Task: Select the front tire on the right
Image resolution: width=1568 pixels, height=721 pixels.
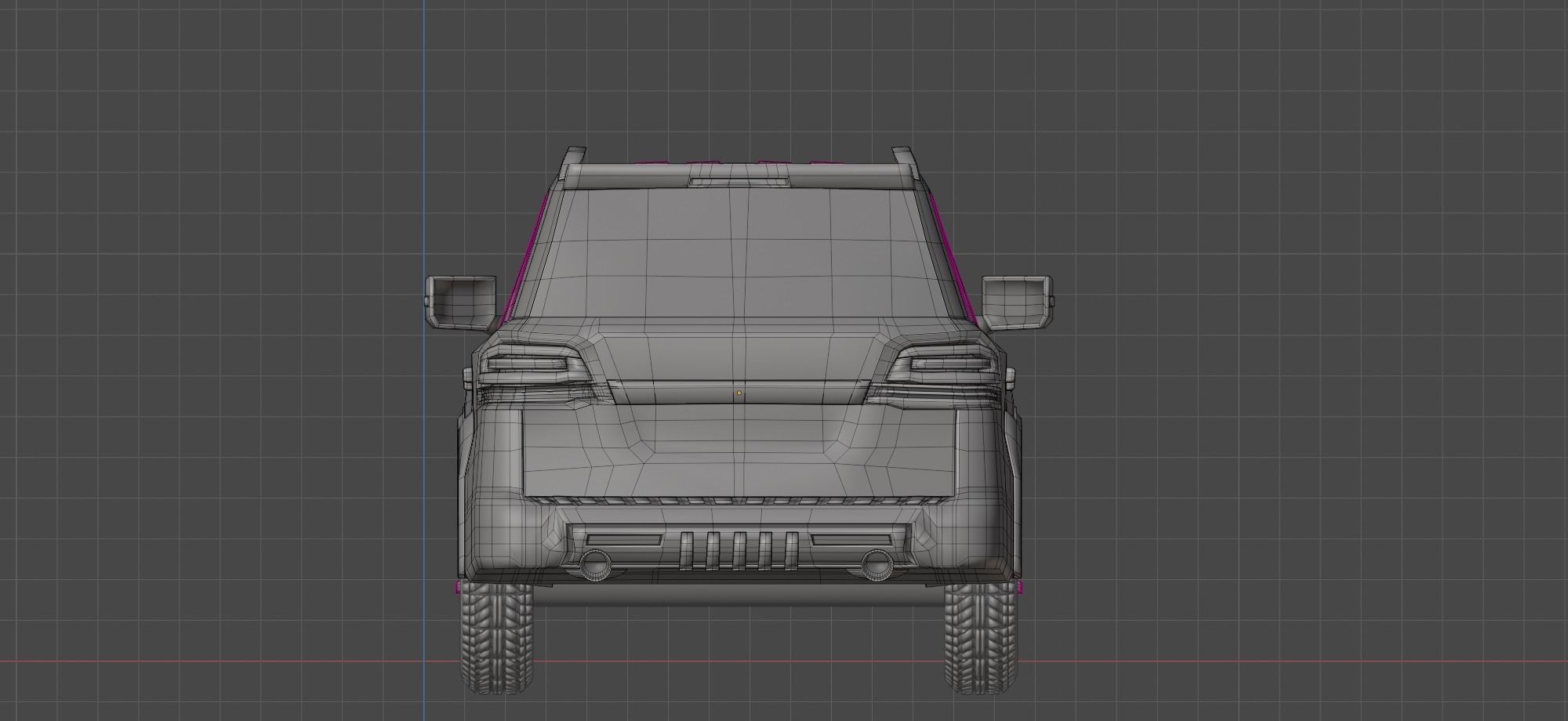Action: tap(982, 637)
